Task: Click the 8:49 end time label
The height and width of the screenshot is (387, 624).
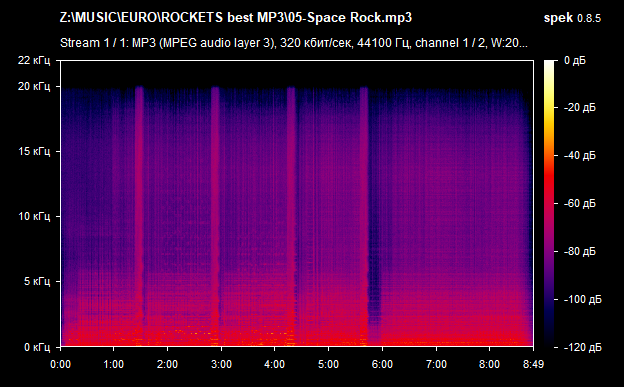Action: pos(533,364)
